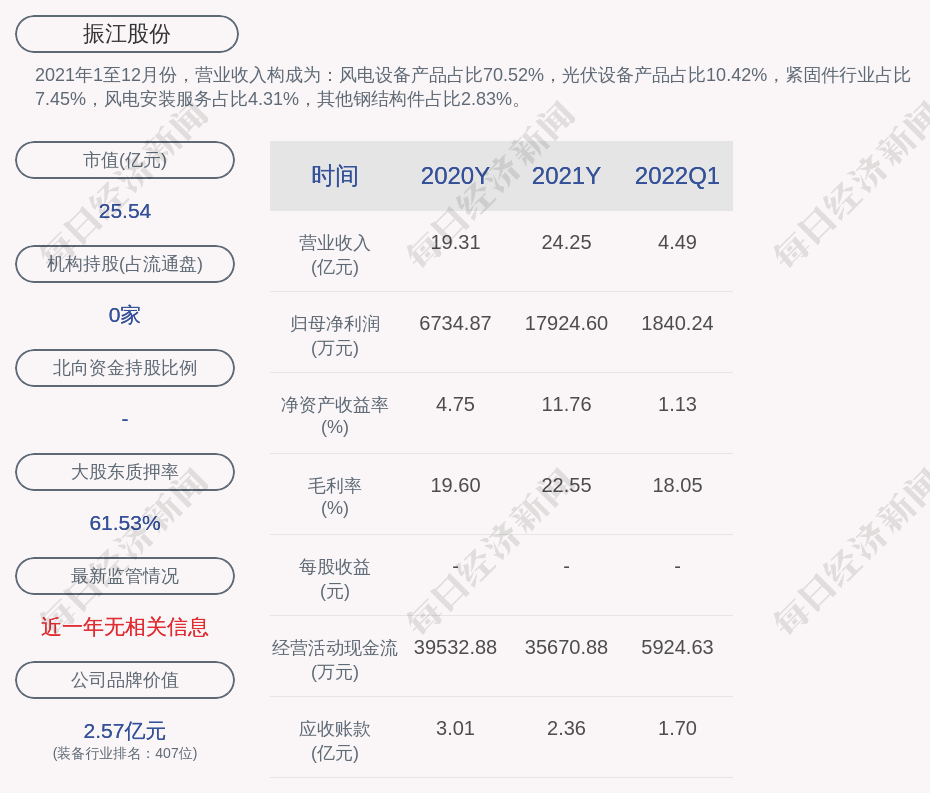Click the 公司品牌价值 label pill
This screenshot has height=793, width=930.
click(x=125, y=680)
